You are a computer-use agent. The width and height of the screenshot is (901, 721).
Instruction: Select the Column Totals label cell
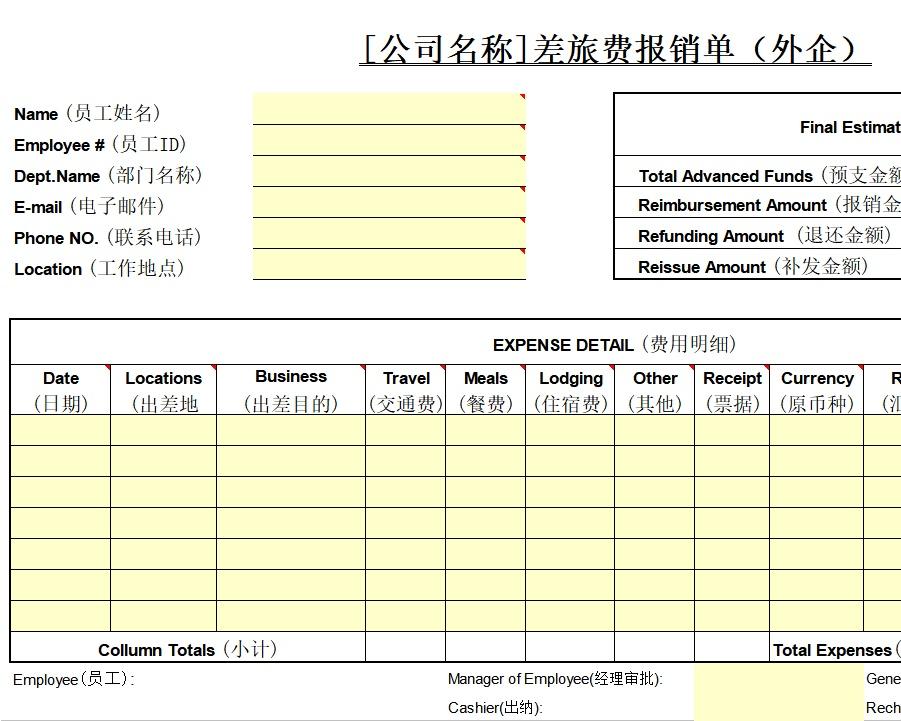187,649
